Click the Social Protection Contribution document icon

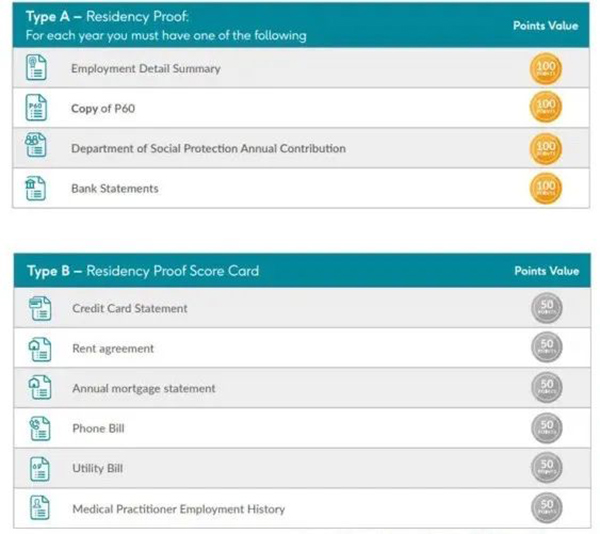coord(36,145)
